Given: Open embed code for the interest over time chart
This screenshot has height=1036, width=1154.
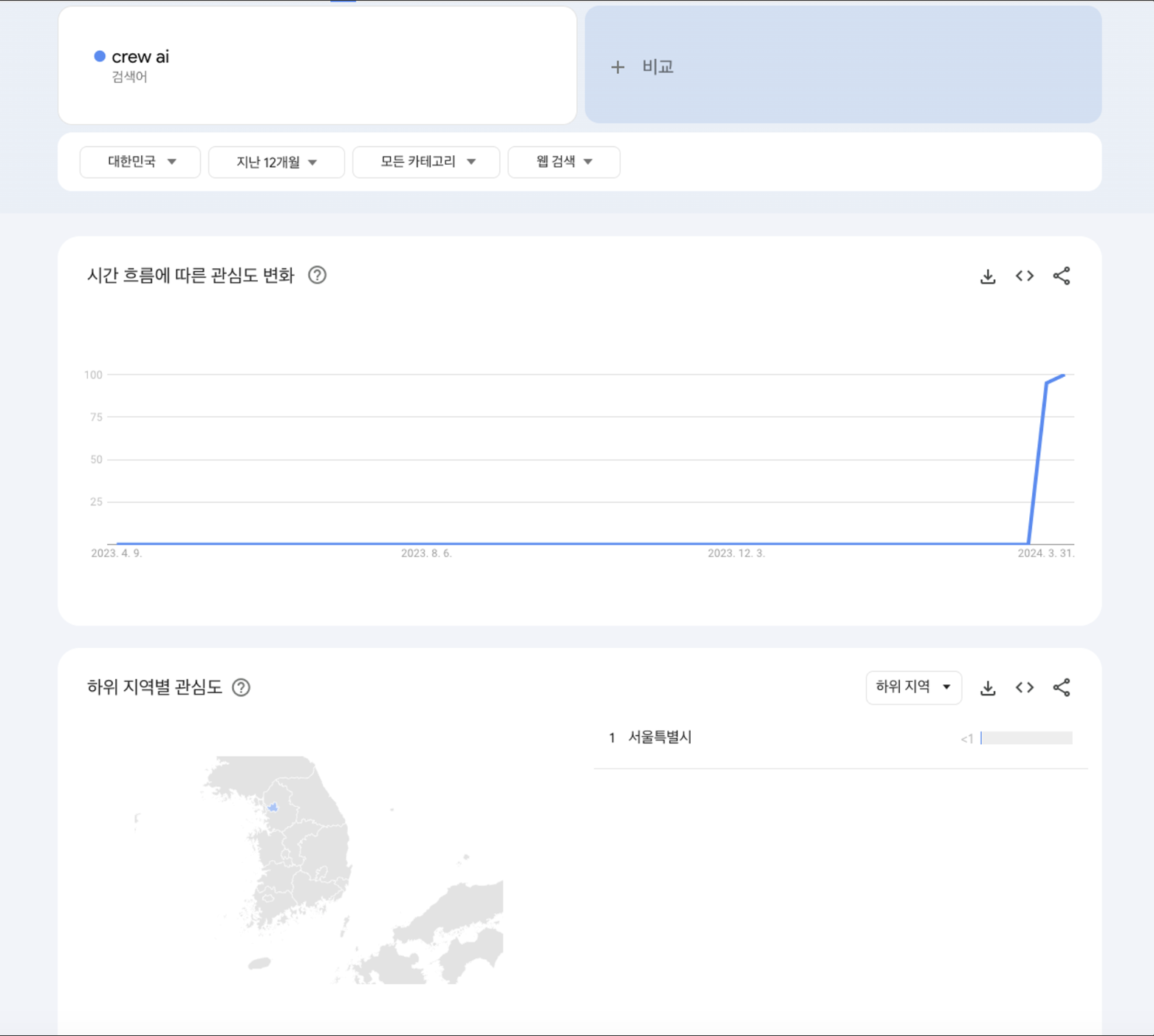Looking at the screenshot, I should pos(1025,276).
